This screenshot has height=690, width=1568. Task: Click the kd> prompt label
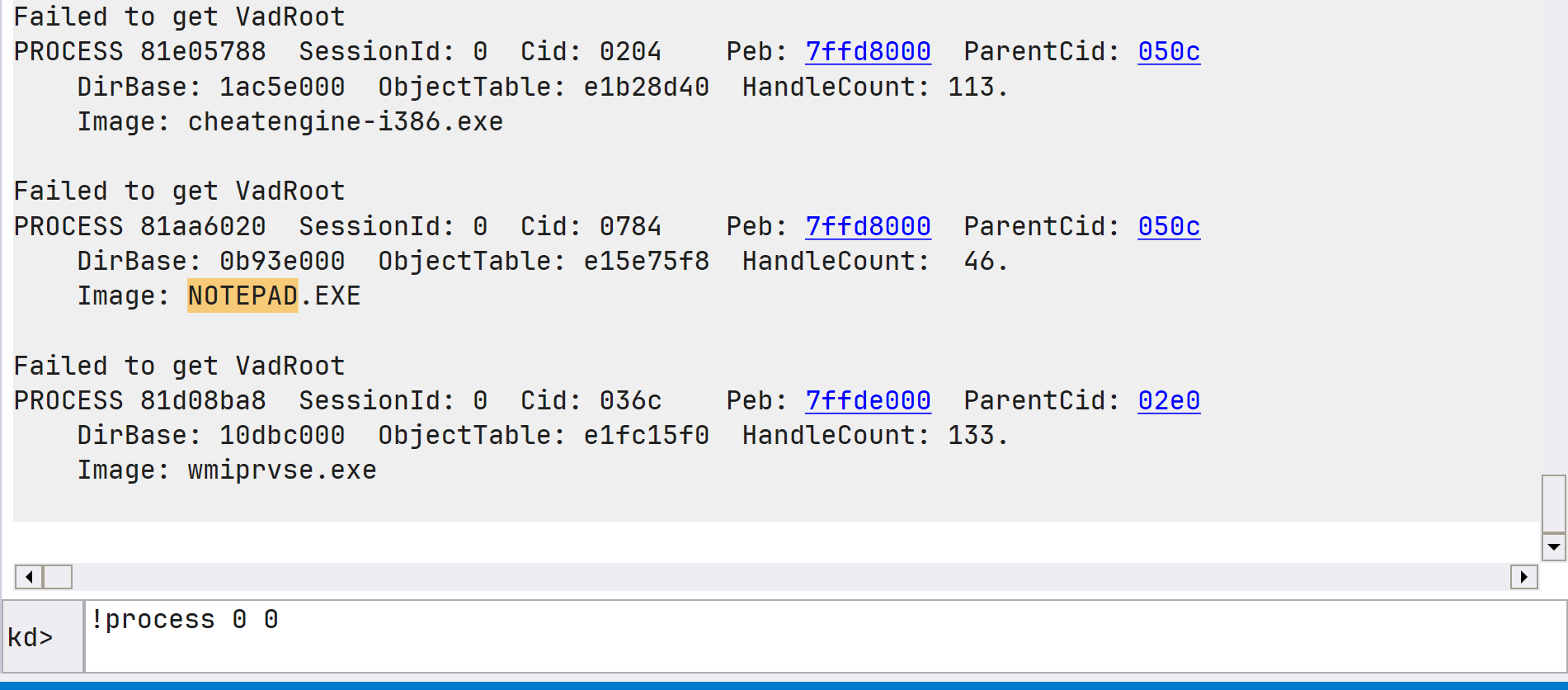click(x=31, y=637)
